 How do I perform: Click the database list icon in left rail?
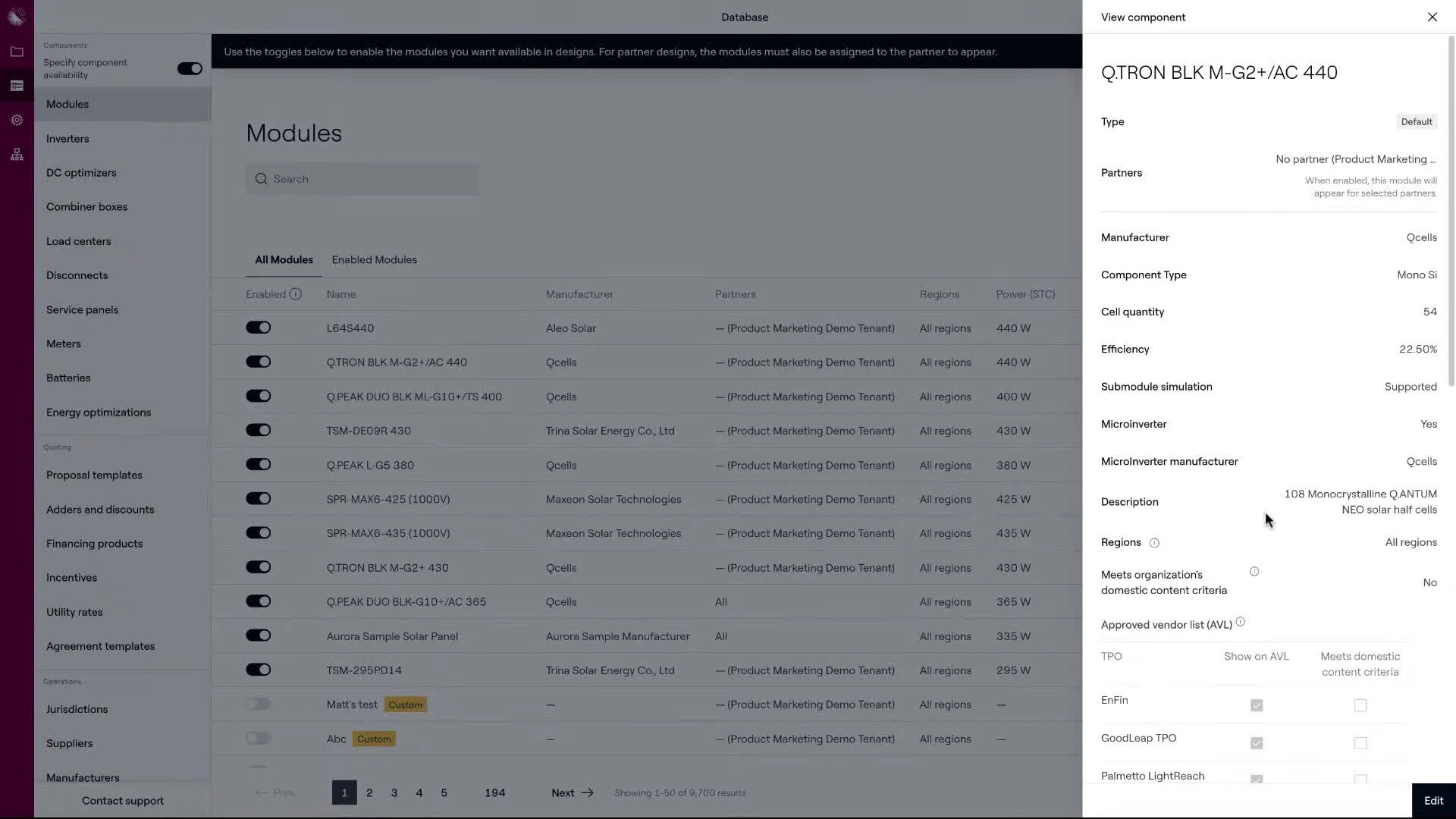tap(17, 86)
